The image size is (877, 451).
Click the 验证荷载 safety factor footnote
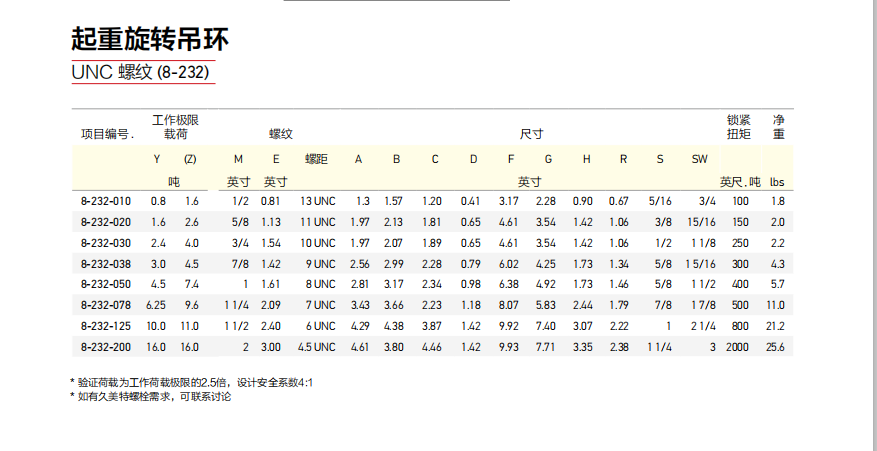coord(191,383)
